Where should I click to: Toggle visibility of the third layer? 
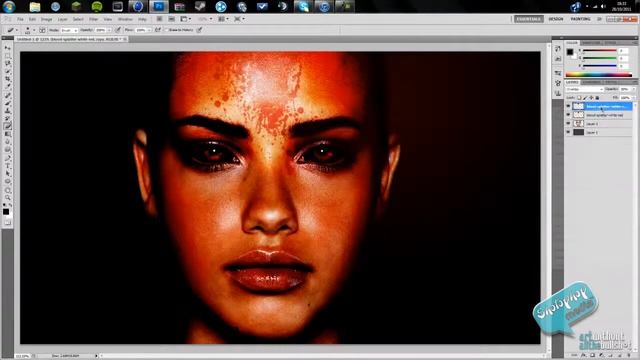pyautogui.click(x=568, y=124)
